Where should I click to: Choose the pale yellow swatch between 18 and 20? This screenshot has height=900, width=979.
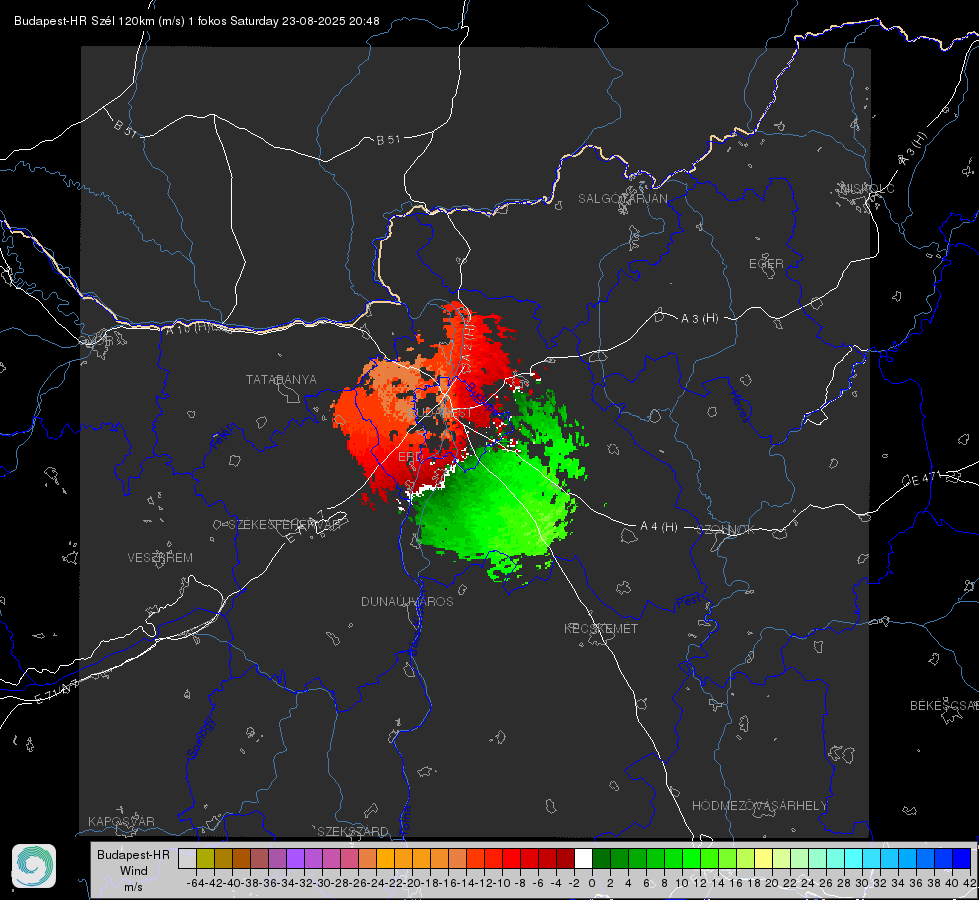tap(764, 858)
